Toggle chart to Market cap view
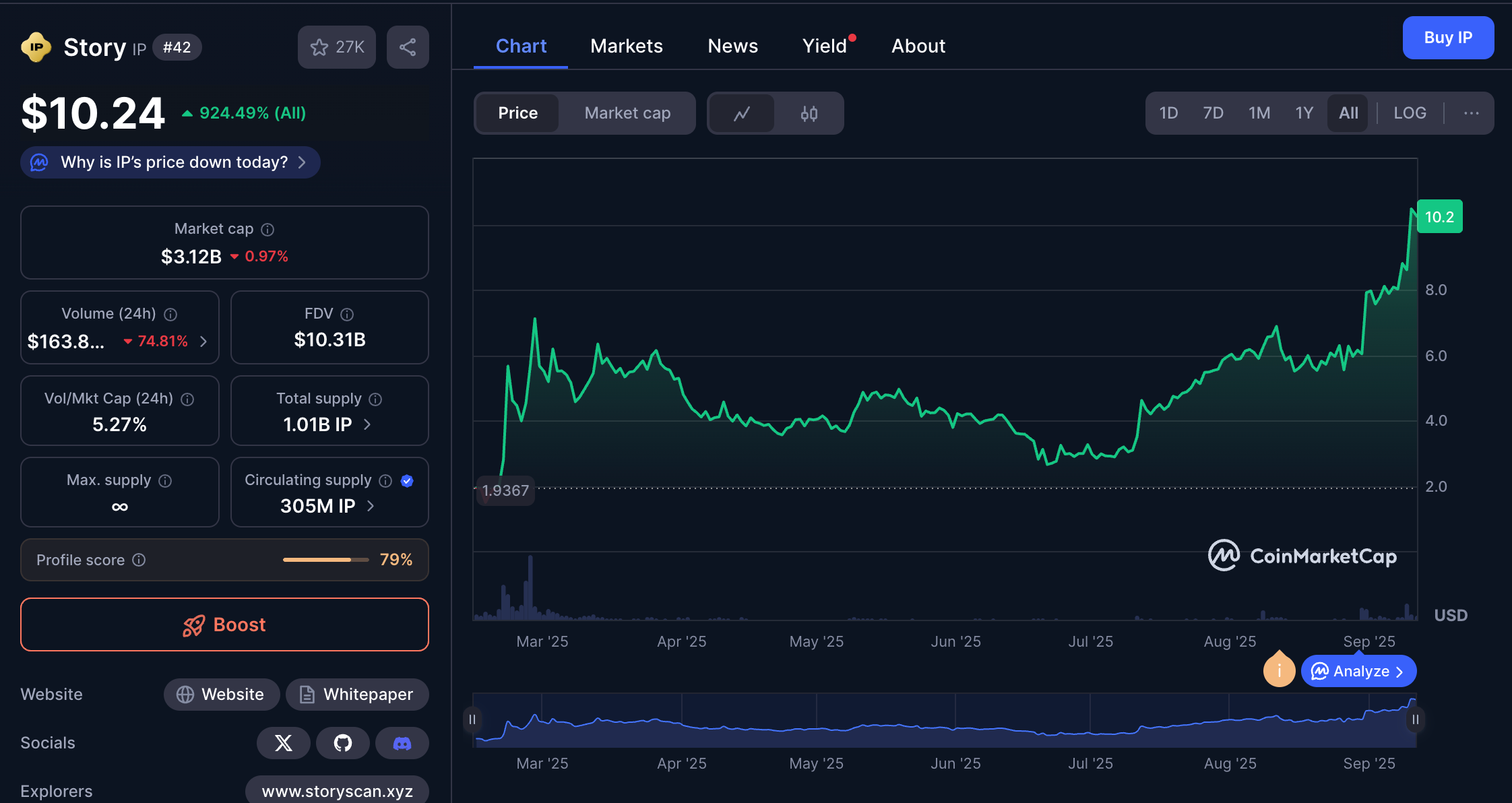 click(x=627, y=113)
